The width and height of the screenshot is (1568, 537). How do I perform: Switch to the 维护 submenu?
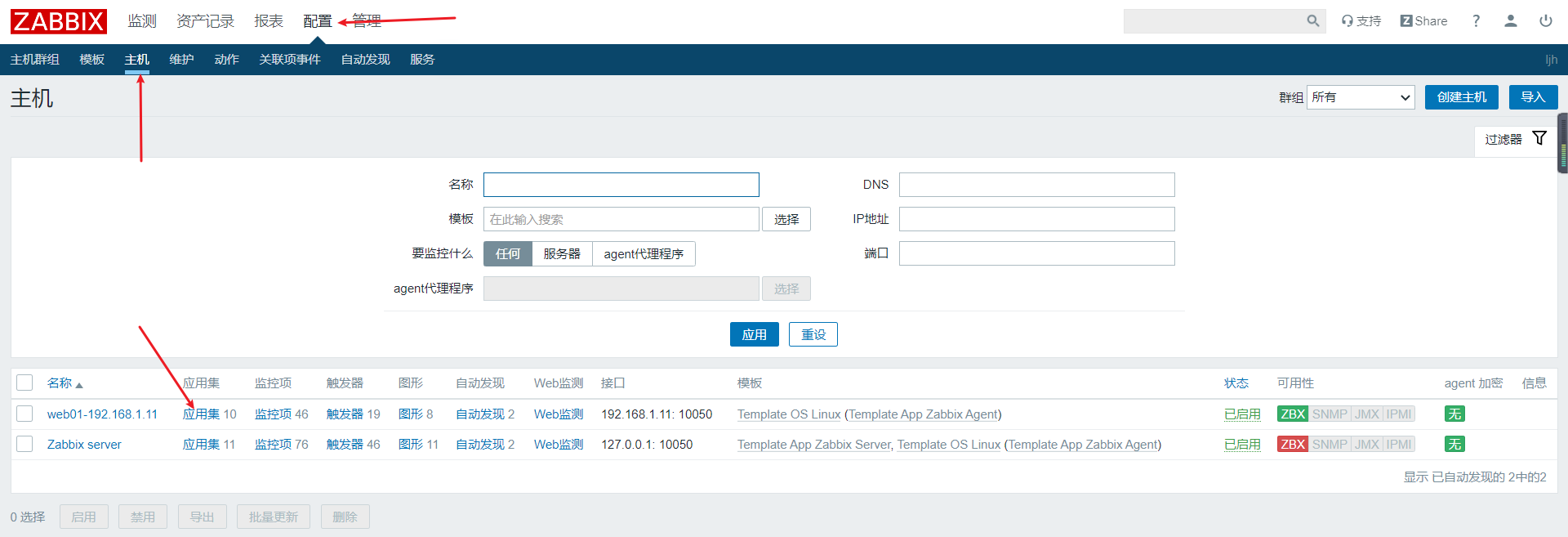click(x=181, y=60)
